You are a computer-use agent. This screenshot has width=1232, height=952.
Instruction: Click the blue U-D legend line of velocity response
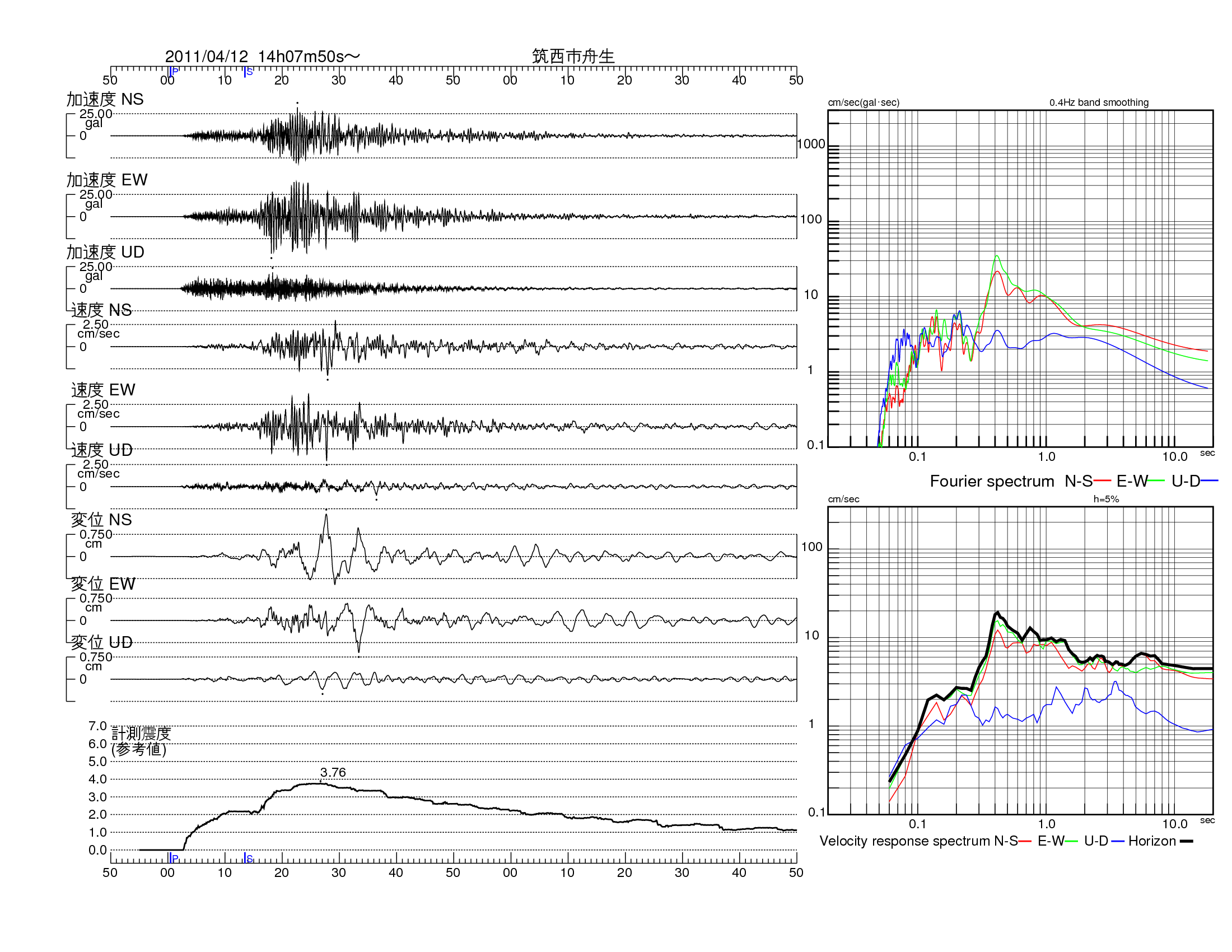pyautogui.click(x=1118, y=842)
